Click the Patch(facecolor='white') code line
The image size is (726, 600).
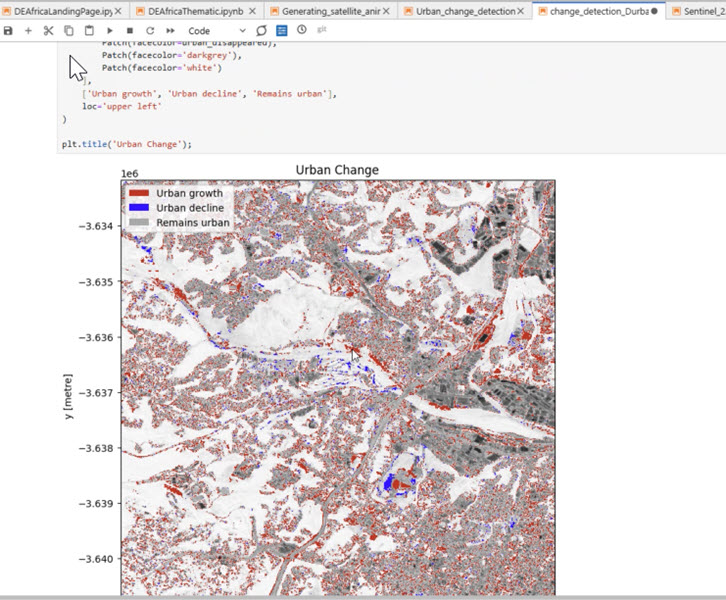(x=162, y=68)
